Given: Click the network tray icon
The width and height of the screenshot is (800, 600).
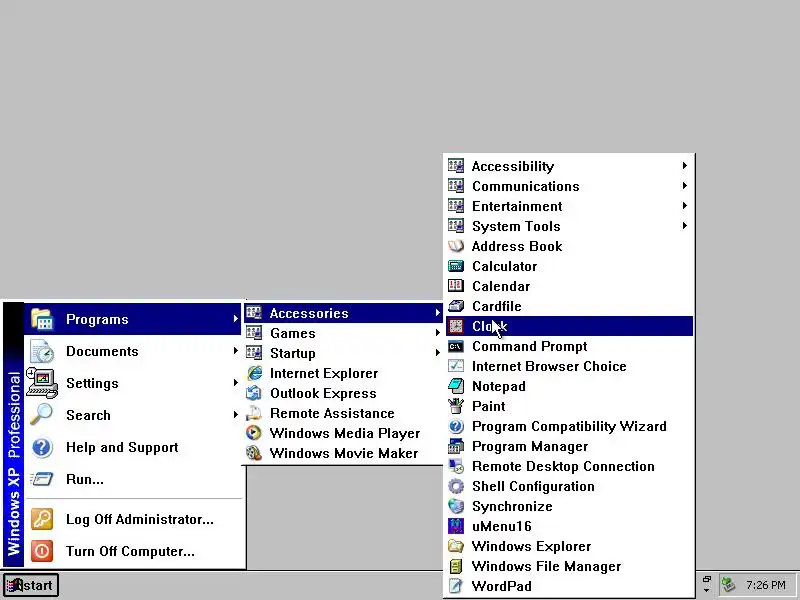Looking at the screenshot, I should (728, 584).
